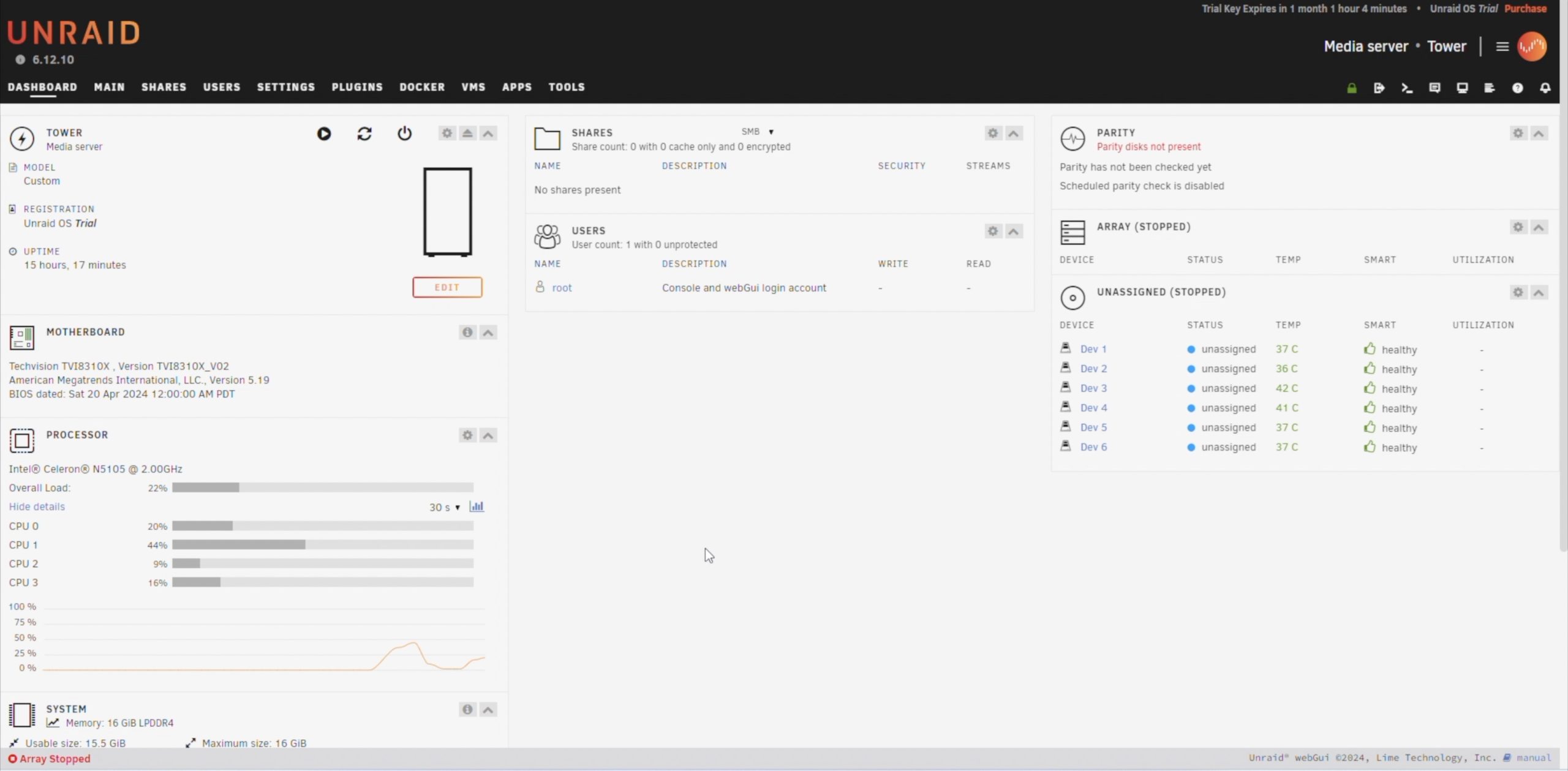
Task: Click the Motherboard info icon
Action: [x=467, y=333]
